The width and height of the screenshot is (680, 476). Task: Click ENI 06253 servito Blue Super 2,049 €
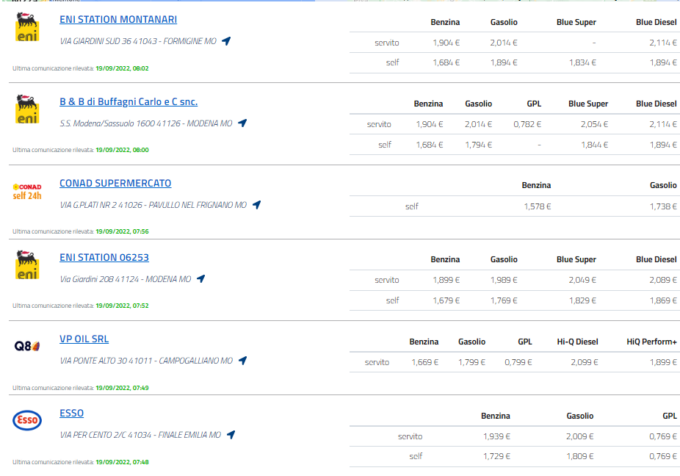point(582,280)
